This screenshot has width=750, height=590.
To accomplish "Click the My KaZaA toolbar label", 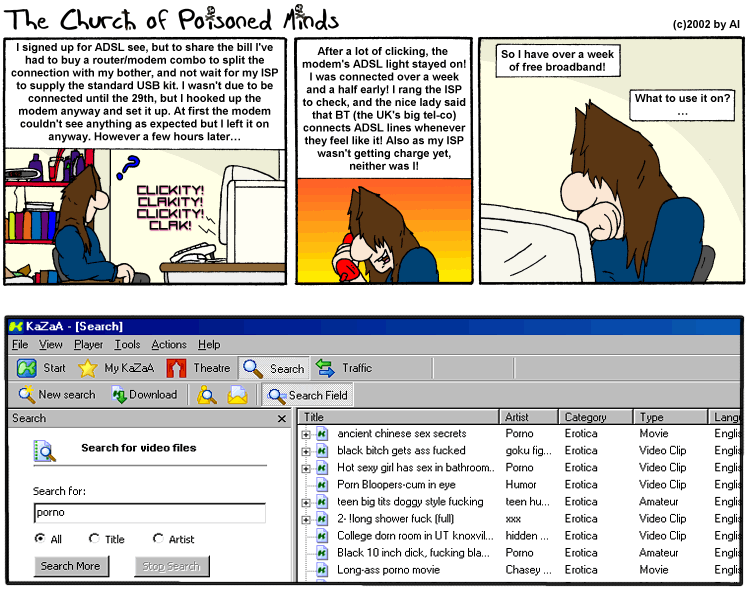I will coord(129,368).
